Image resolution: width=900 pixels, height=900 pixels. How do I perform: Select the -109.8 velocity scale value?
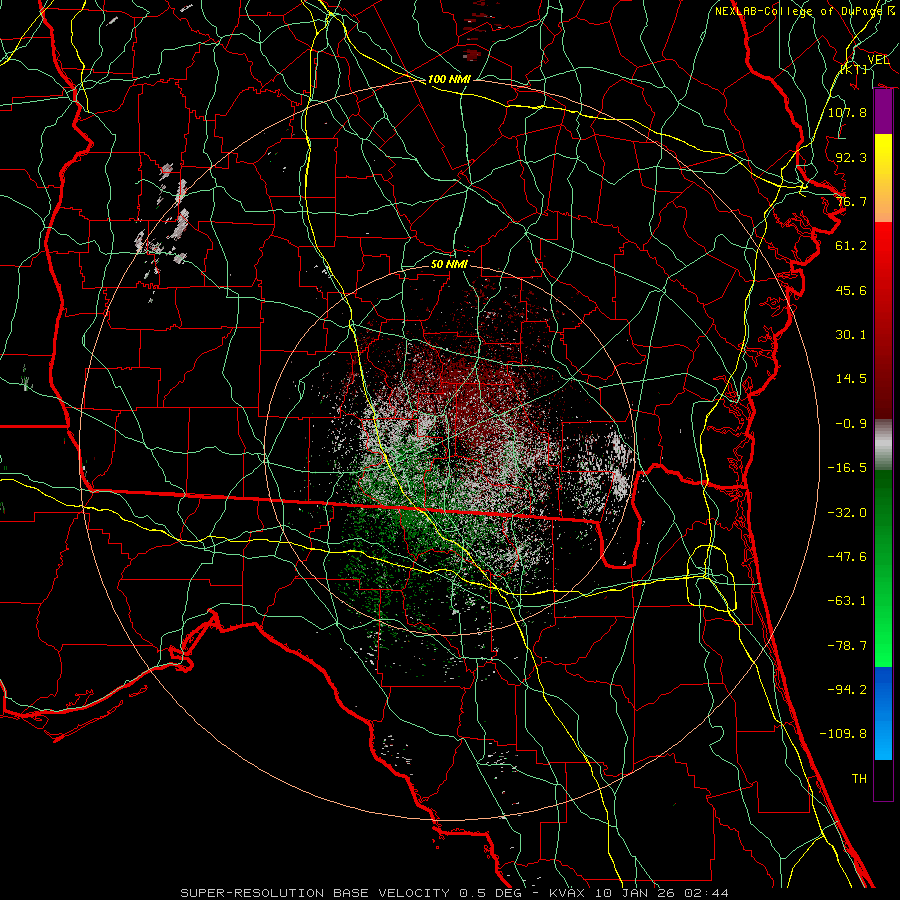(x=843, y=734)
